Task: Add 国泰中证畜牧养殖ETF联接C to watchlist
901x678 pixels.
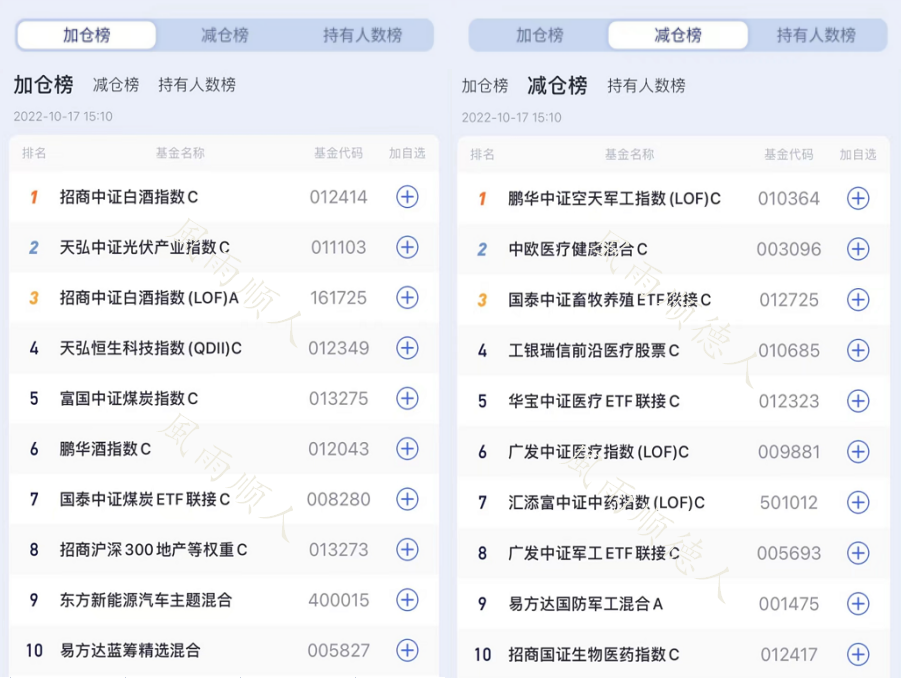Action: 858,300
